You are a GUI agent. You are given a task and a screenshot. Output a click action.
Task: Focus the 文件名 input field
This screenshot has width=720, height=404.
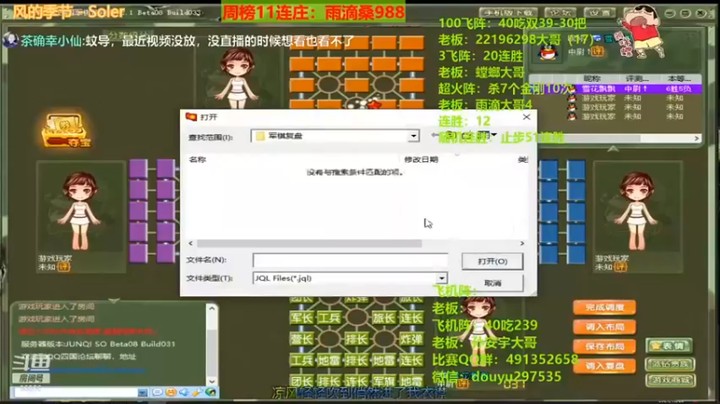[350, 260]
